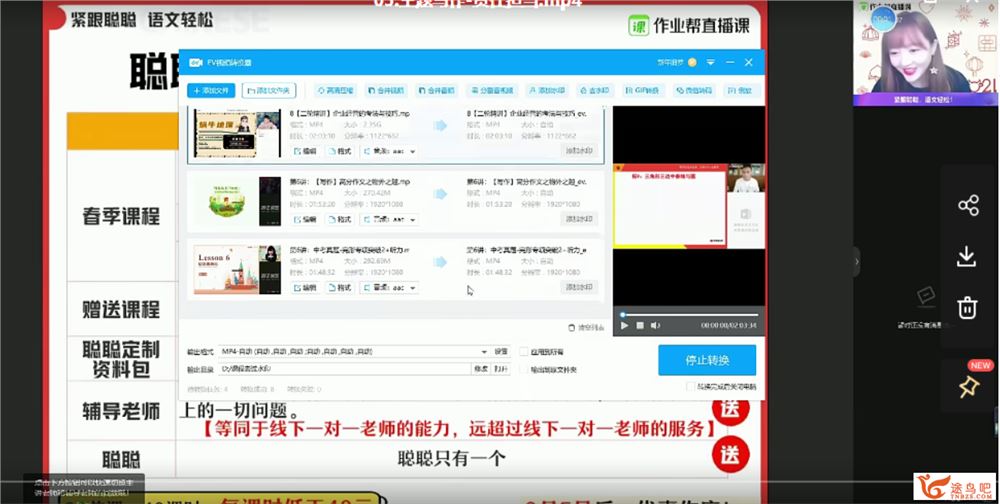The image size is (1000, 504).
Task: Select the 二轮精讲 video thumbnail
Action: coord(237,133)
